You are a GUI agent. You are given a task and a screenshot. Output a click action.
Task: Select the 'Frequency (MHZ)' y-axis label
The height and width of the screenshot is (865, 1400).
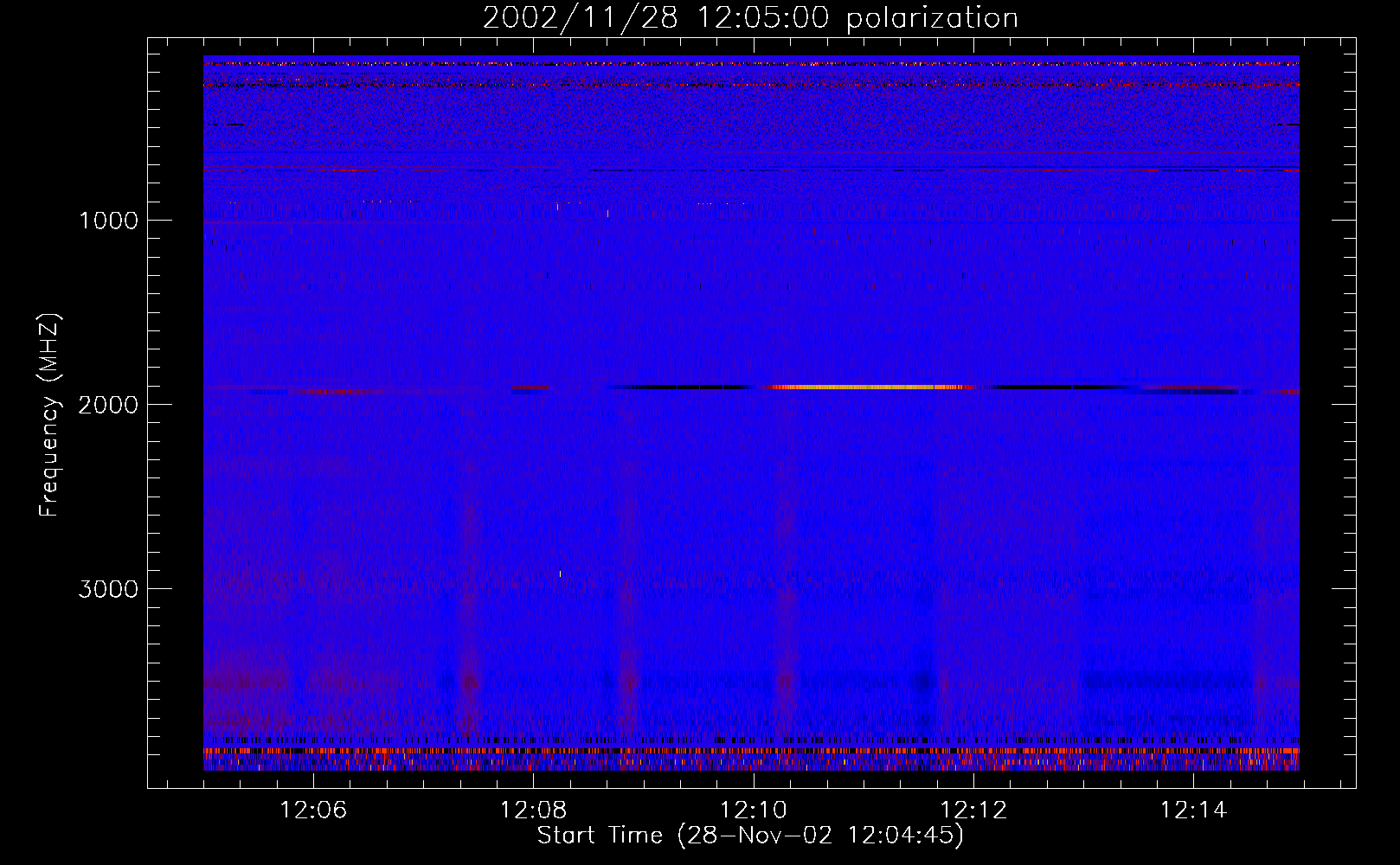click(x=49, y=415)
